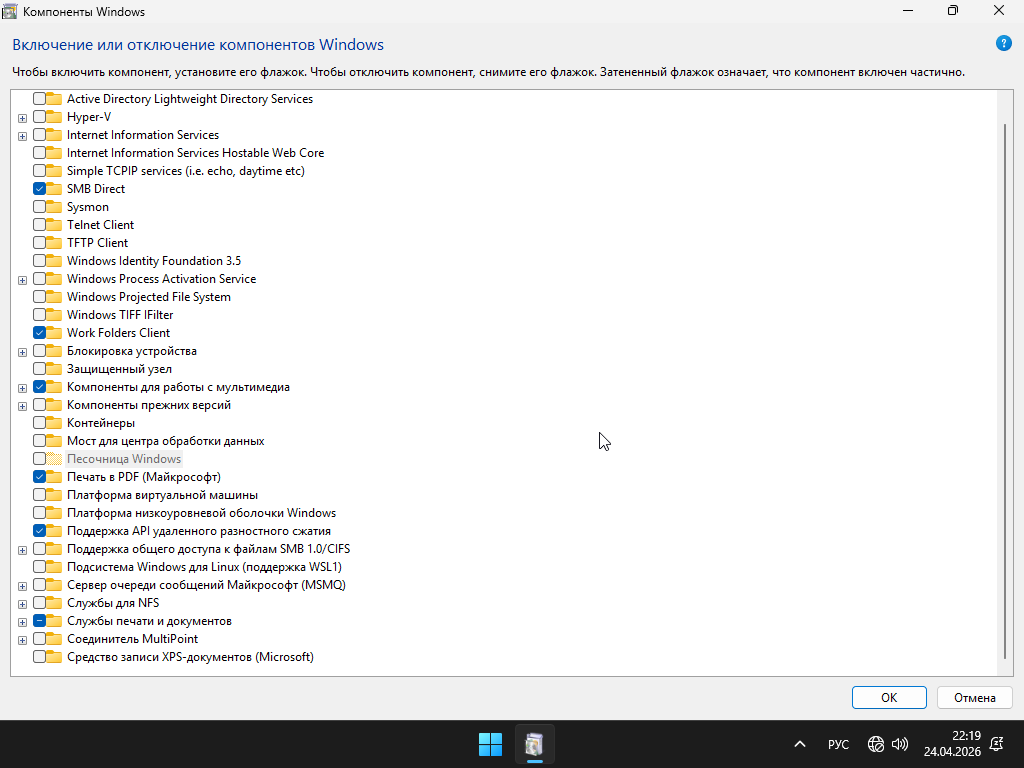Click the Отмена button
Image resolution: width=1024 pixels, height=768 pixels.
click(x=974, y=697)
